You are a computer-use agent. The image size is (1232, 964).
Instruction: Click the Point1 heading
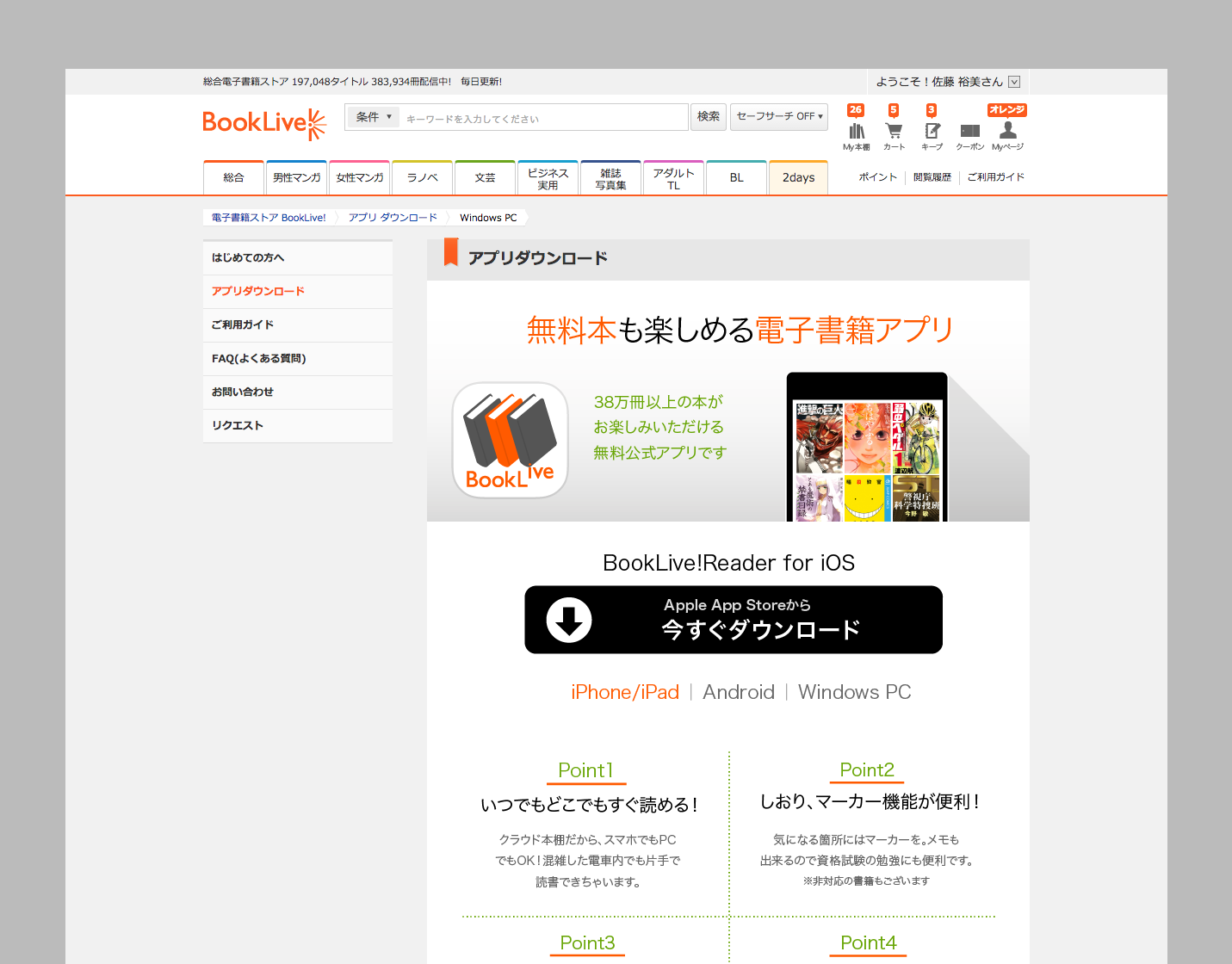click(585, 770)
